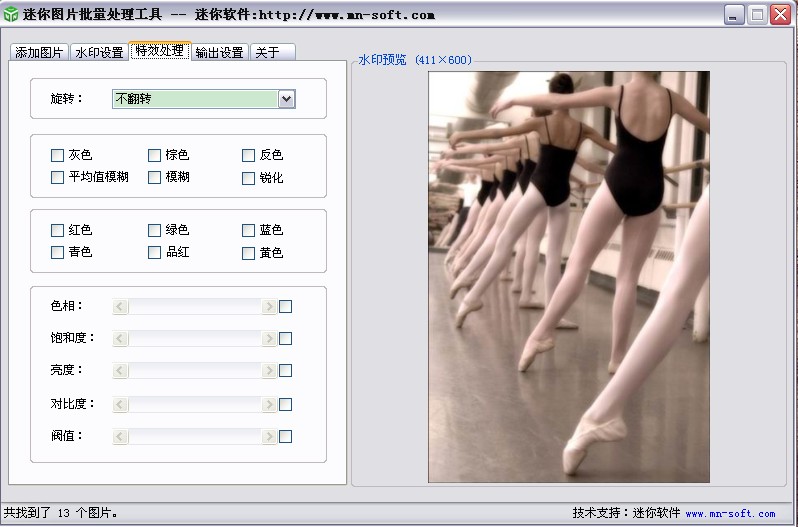
Task: Click the 技术支持：迷你软件 status text
Action: (x=626, y=513)
